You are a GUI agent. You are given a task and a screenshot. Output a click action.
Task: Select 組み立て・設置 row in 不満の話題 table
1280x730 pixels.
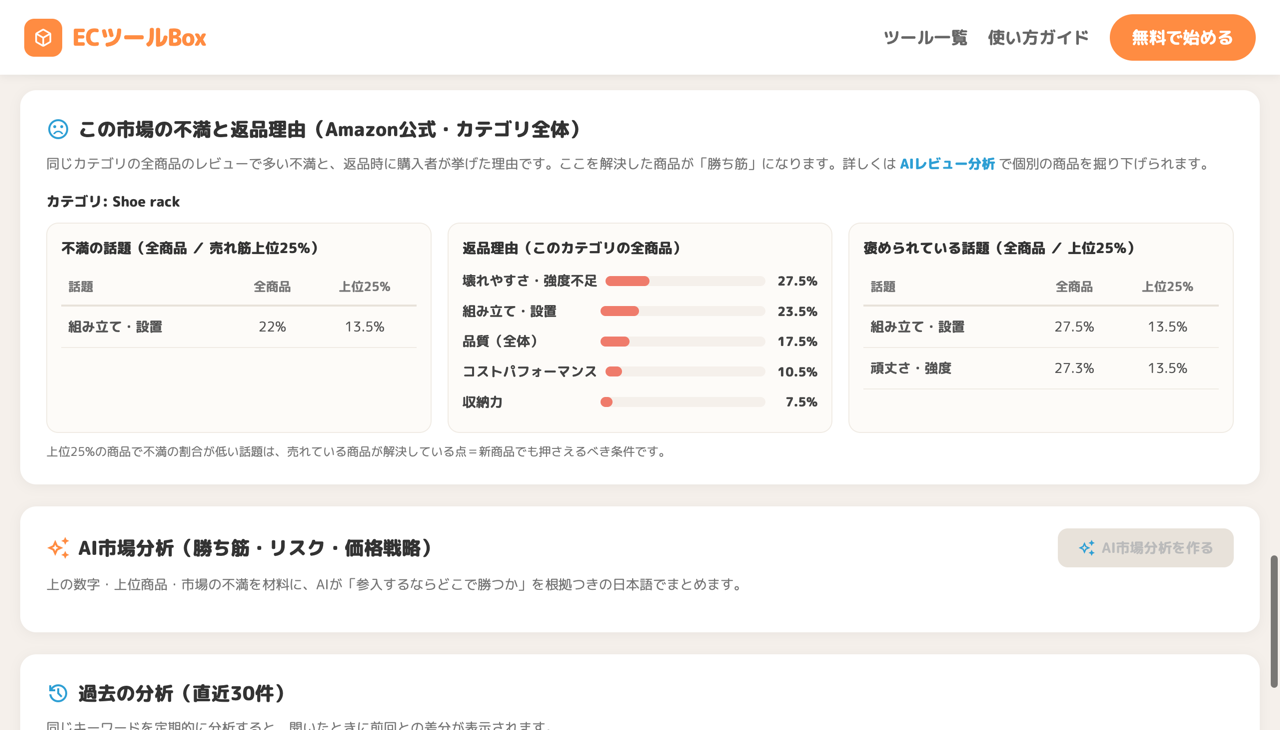pos(239,327)
